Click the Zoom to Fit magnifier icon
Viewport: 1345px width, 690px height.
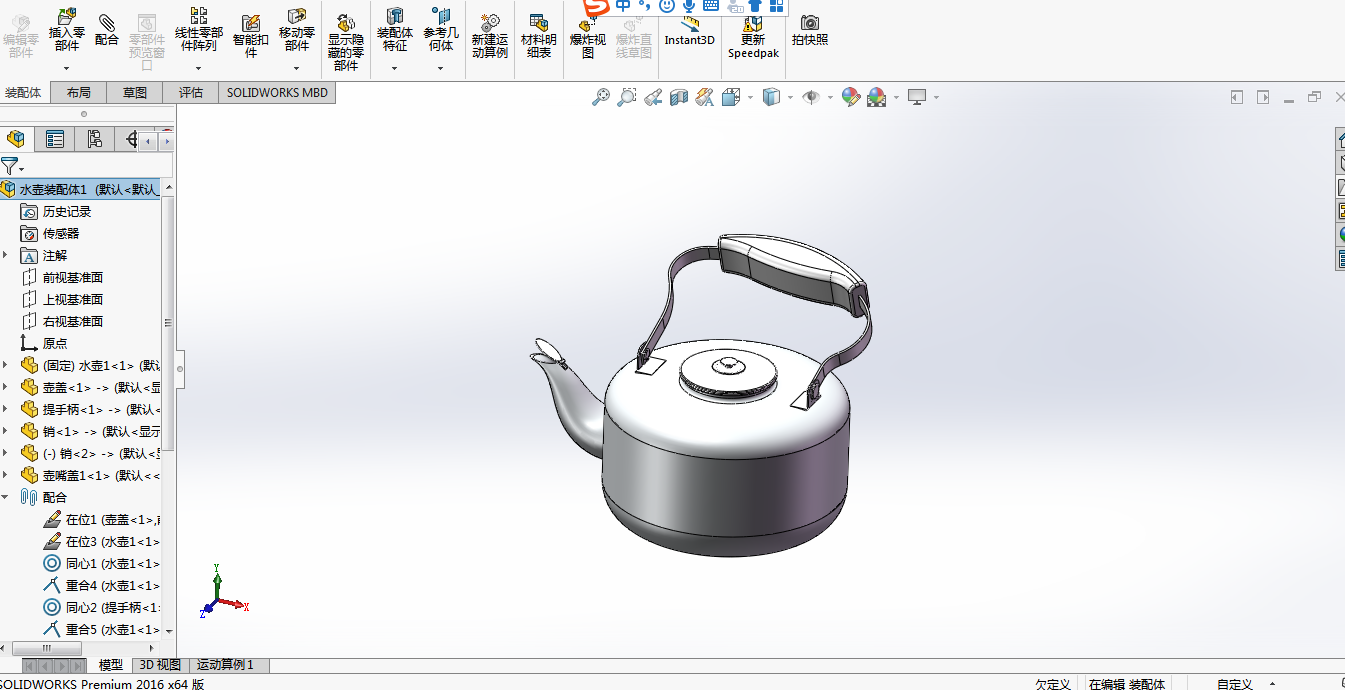[600, 97]
